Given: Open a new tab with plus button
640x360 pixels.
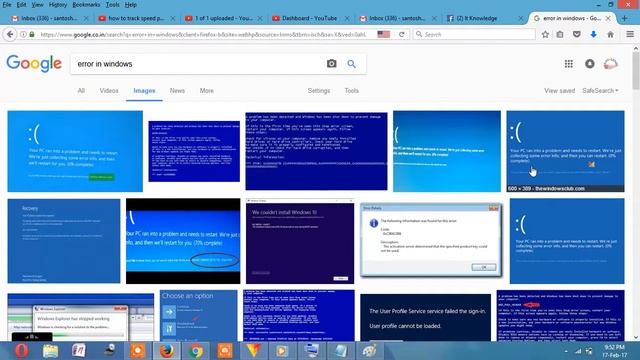Looking at the screenshot, I should (x=624, y=18).
